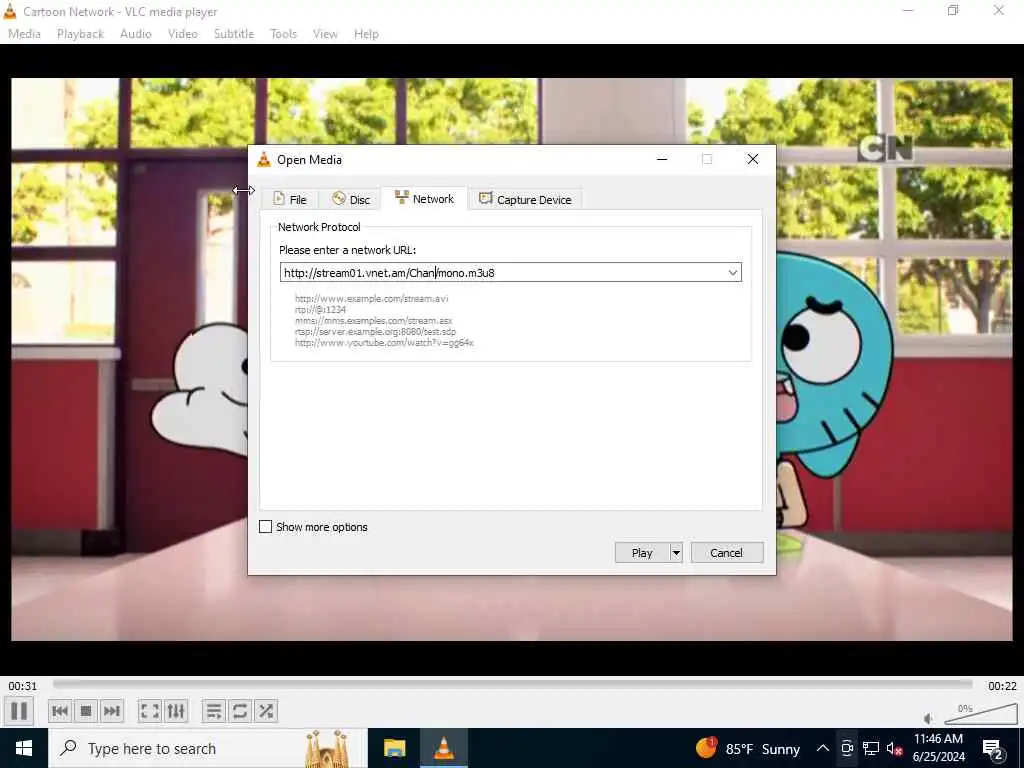Enable Show more options checkbox
The width and height of the screenshot is (1024, 768).
pos(265,527)
